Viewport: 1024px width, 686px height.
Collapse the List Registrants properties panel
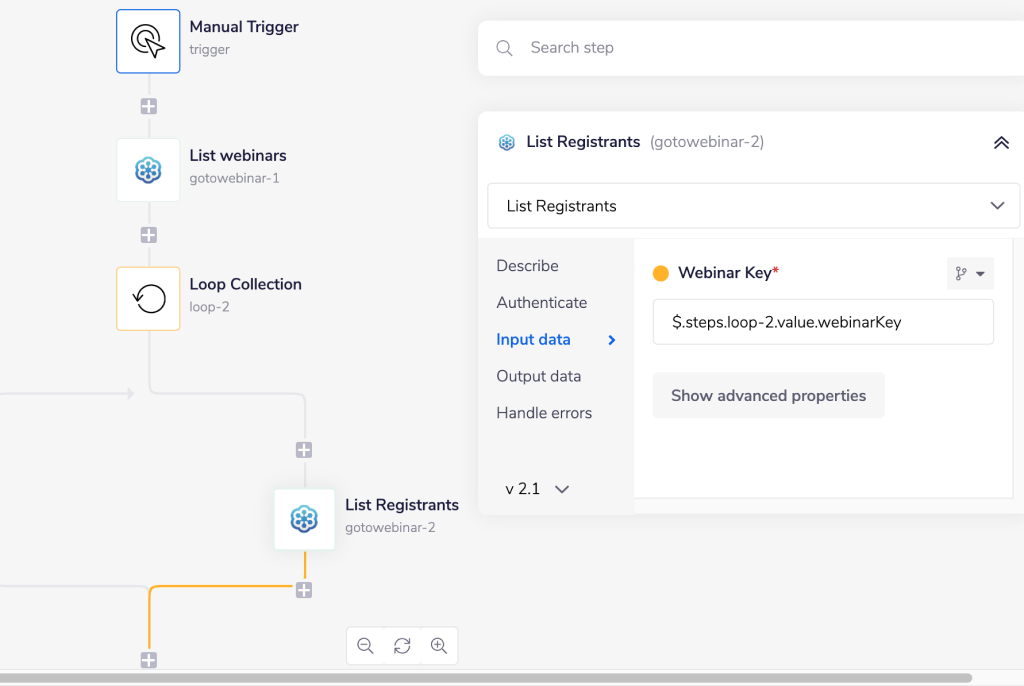coord(1000,143)
